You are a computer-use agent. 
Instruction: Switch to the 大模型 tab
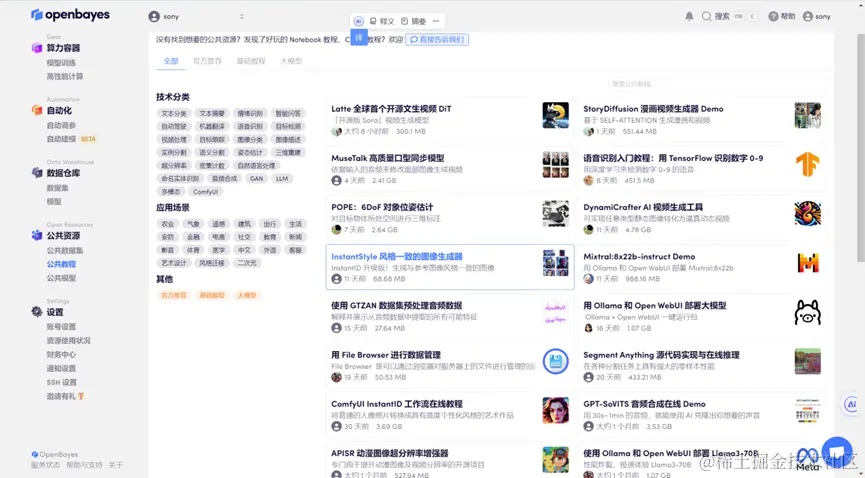point(291,61)
